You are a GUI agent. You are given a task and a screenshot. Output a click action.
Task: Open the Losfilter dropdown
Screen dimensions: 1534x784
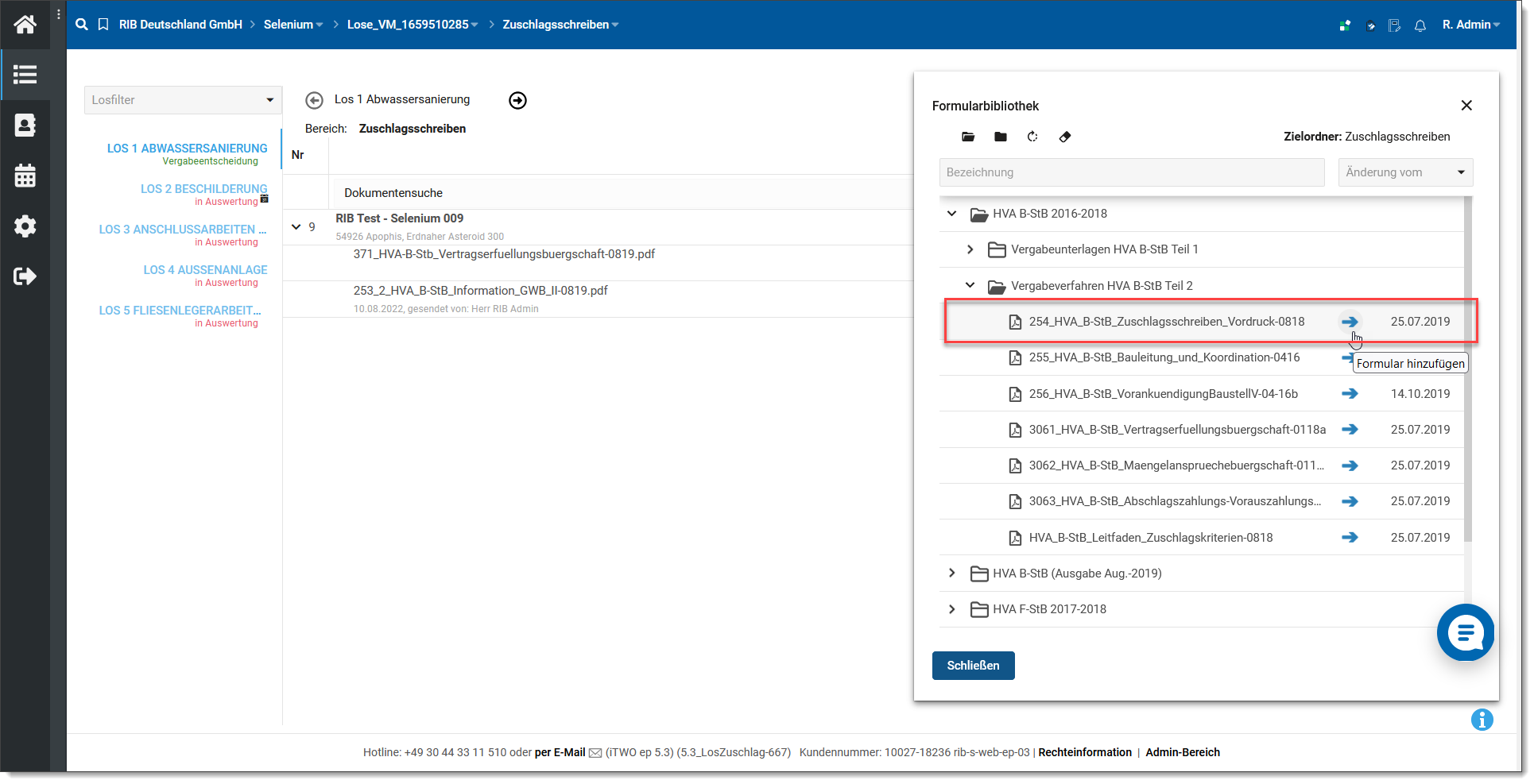coord(183,100)
